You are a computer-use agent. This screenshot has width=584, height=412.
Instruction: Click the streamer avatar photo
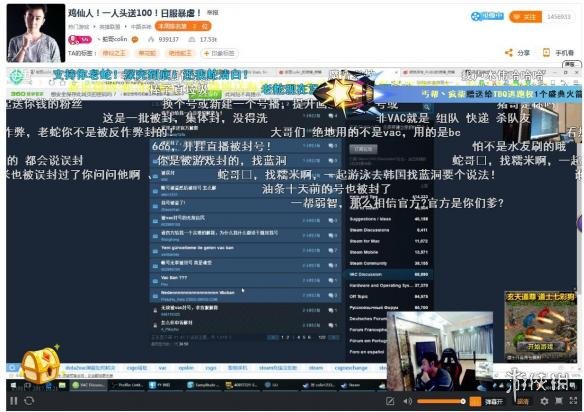coord(35,33)
